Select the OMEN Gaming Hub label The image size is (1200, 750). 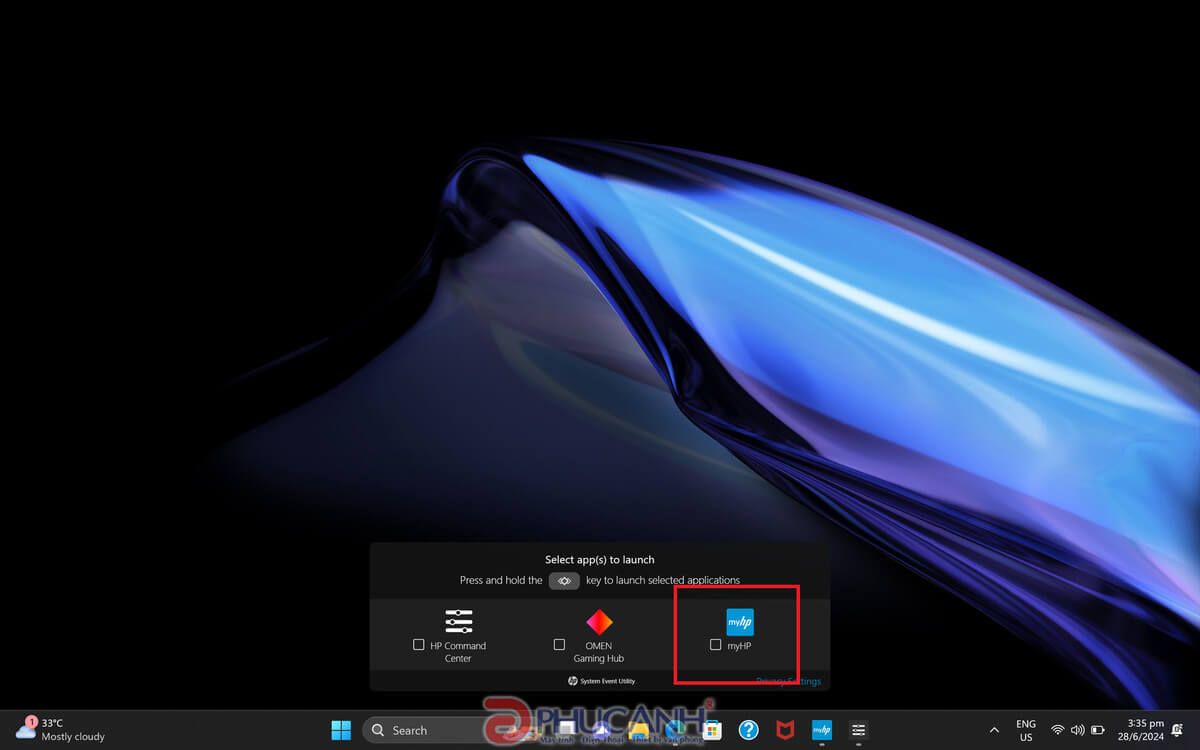point(599,652)
